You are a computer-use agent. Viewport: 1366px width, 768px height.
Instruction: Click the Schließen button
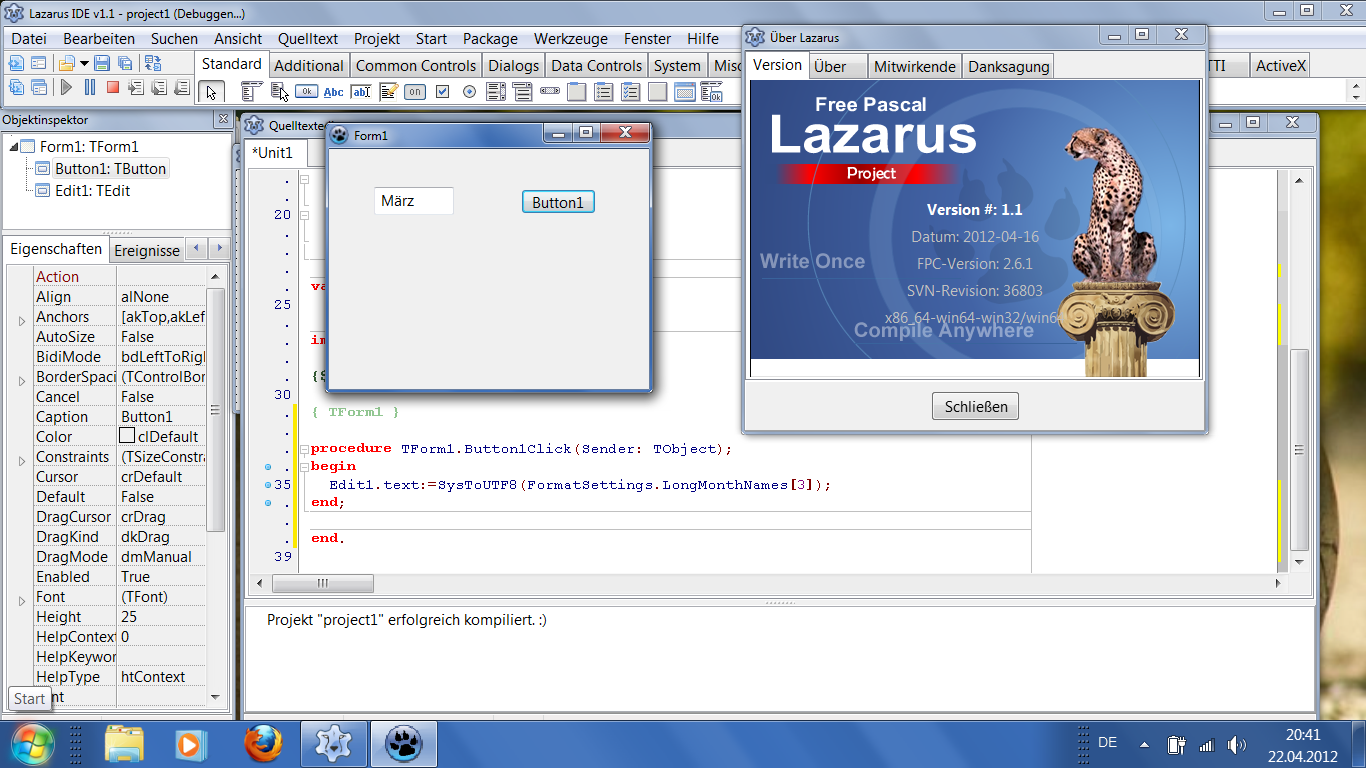click(976, 406)
